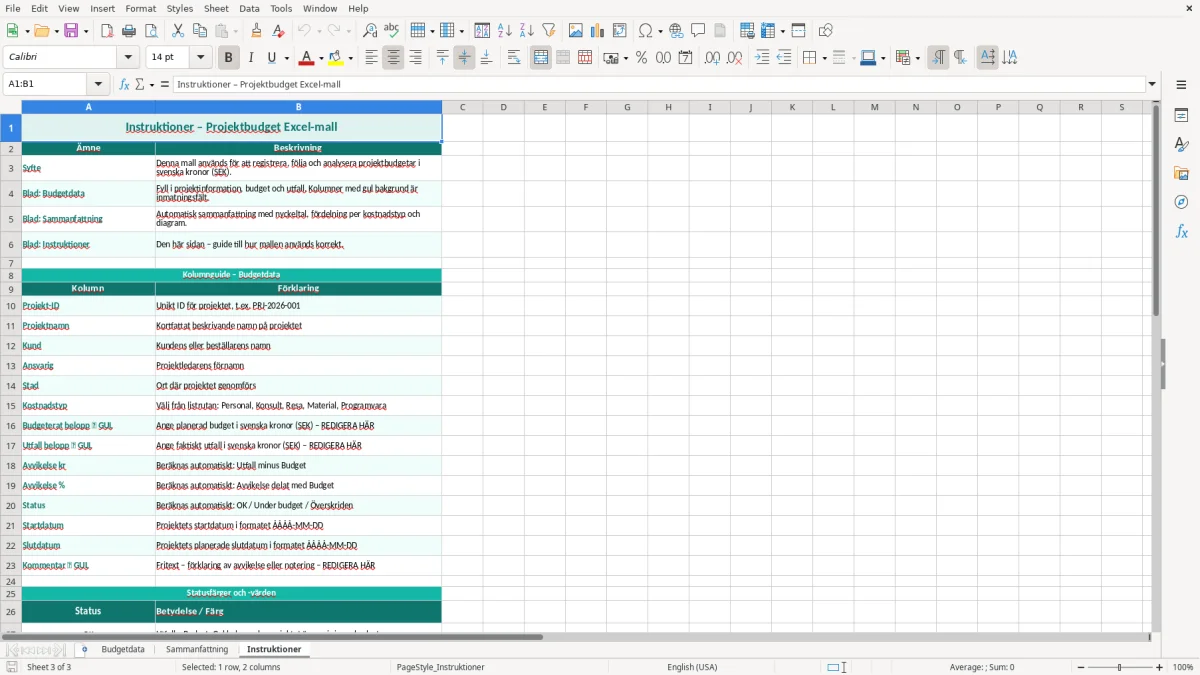Viewport: 1200px width, 675px height.
Task: Open the Font Color dropdown arrow
Action: pos(322,58)
